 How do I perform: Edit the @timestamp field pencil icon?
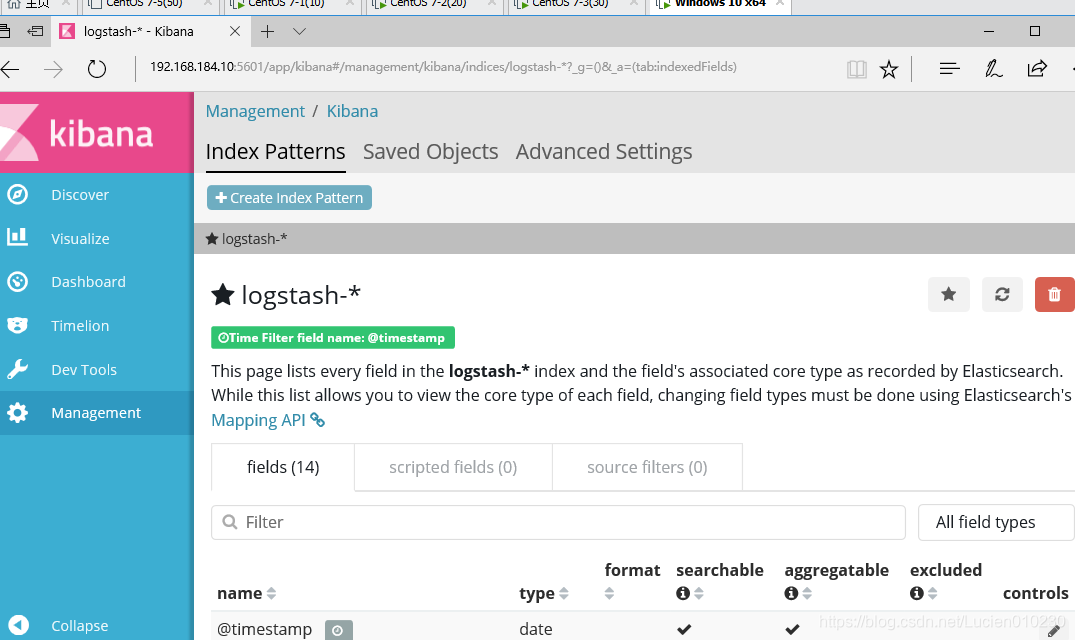[1054, 631]
